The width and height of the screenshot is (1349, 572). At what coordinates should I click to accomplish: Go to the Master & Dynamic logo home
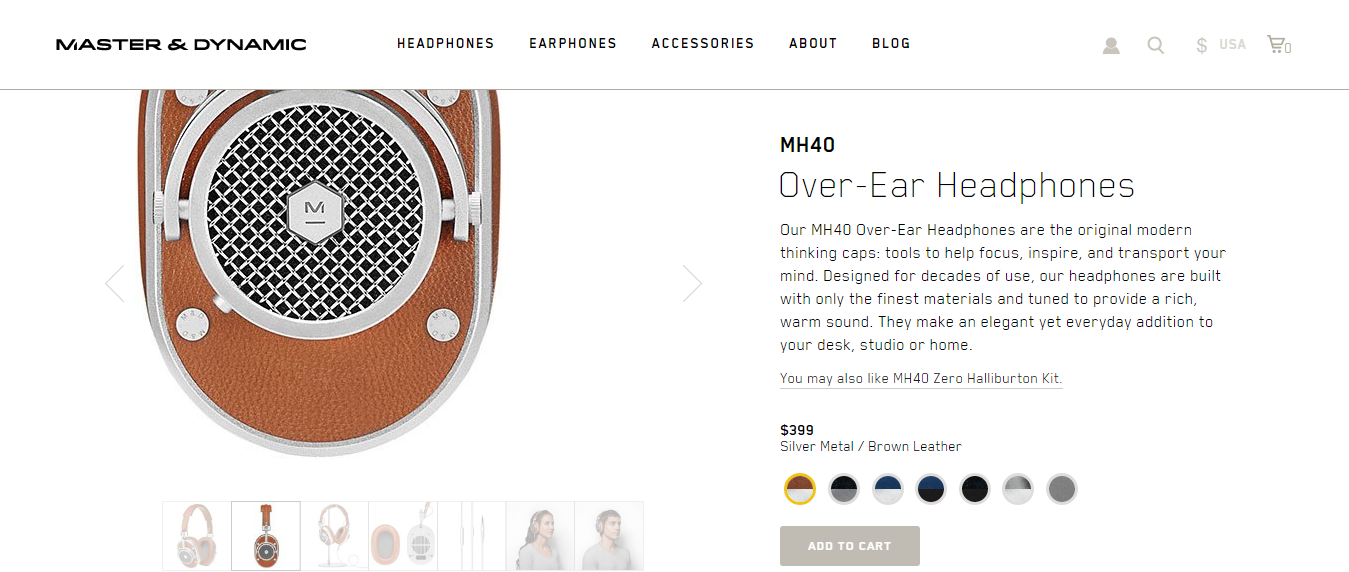[181, 44]
